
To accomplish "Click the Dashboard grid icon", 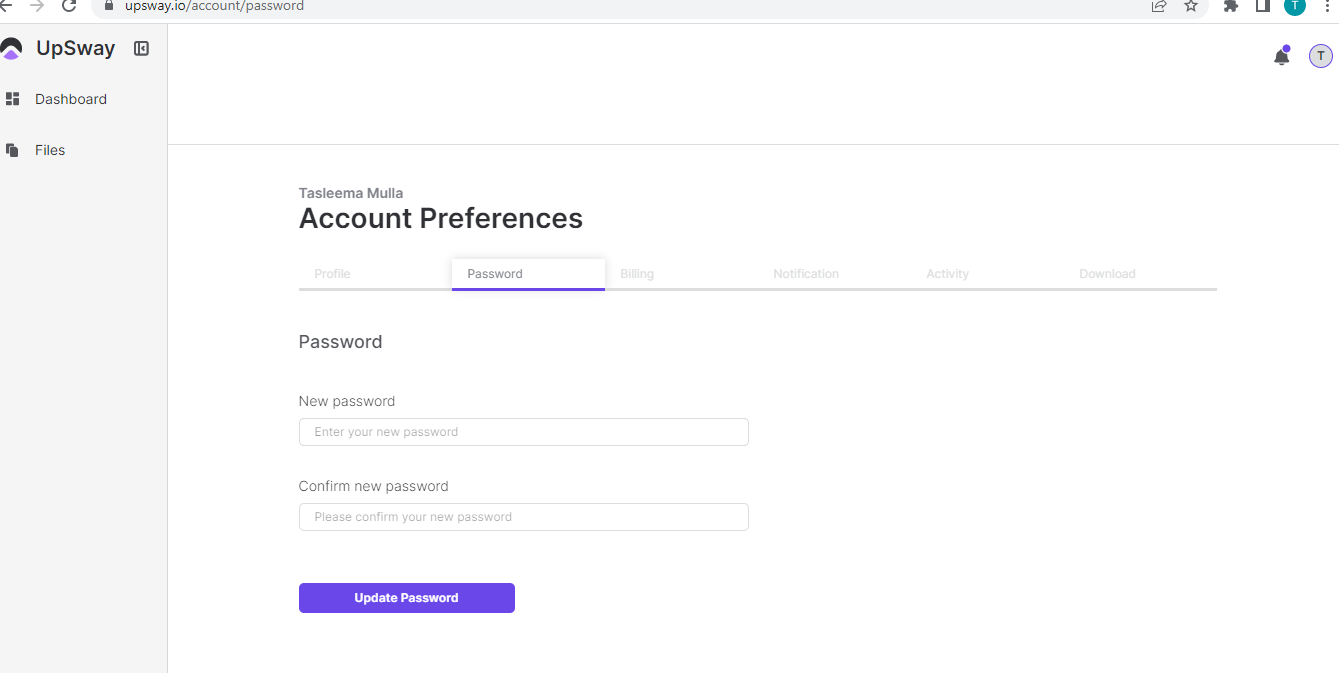I will (13, 99).
